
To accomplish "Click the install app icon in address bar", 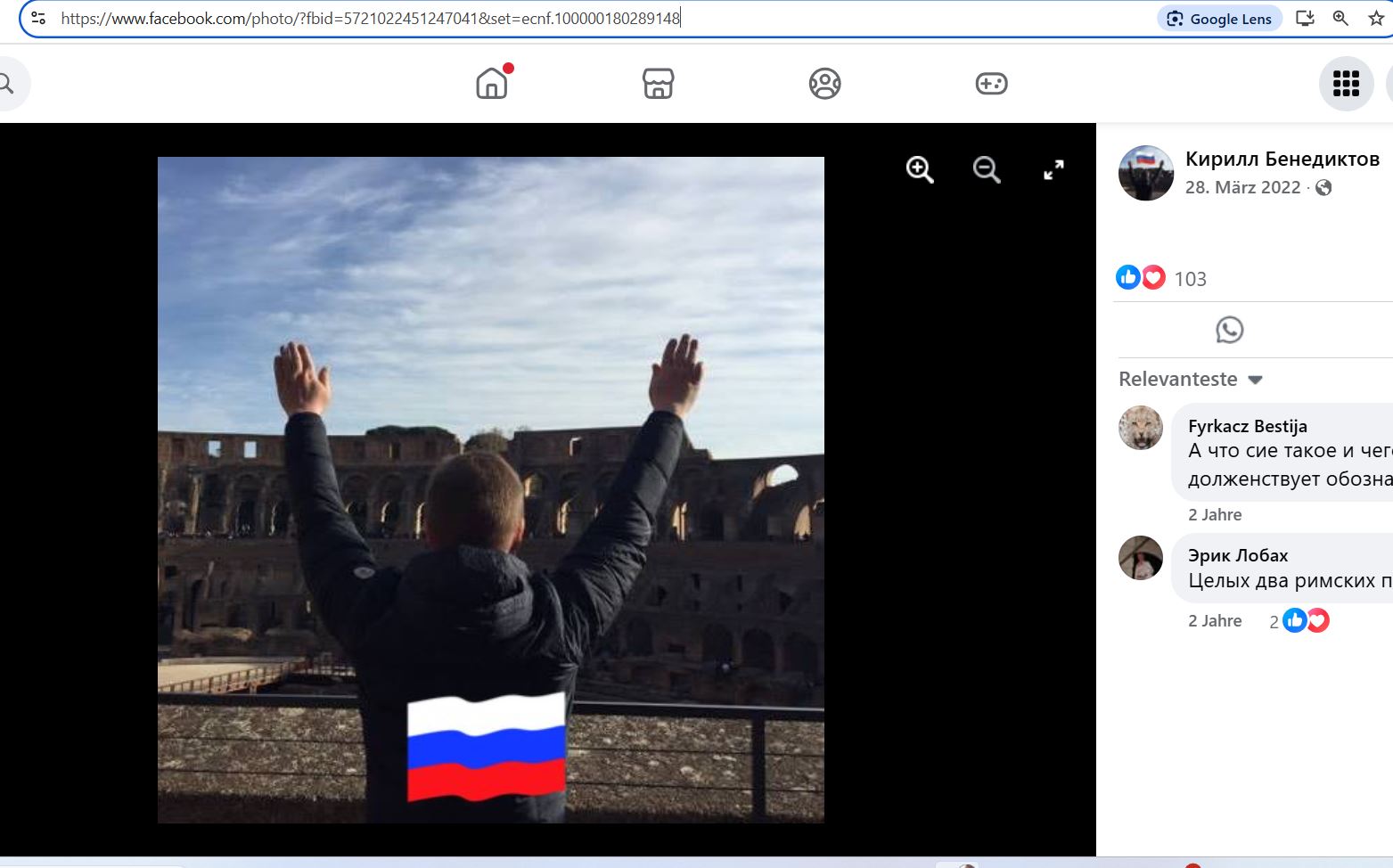I will 1305,19.
